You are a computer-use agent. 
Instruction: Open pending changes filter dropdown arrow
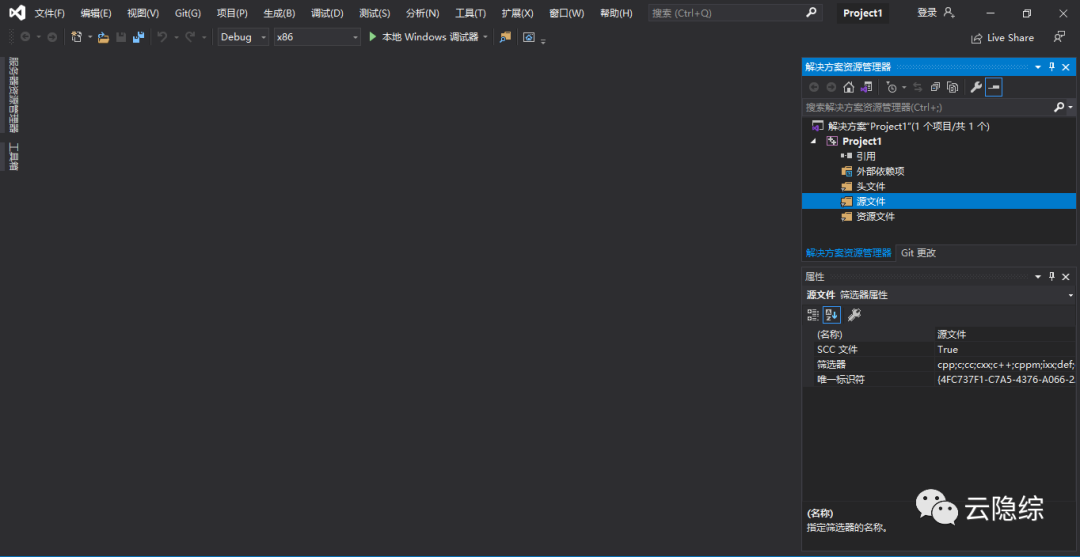[x=904, y=87]
